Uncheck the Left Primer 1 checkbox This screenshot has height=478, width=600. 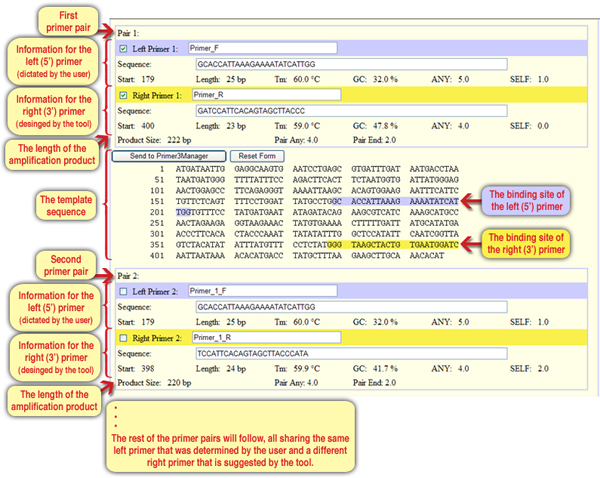click(122, 47)
